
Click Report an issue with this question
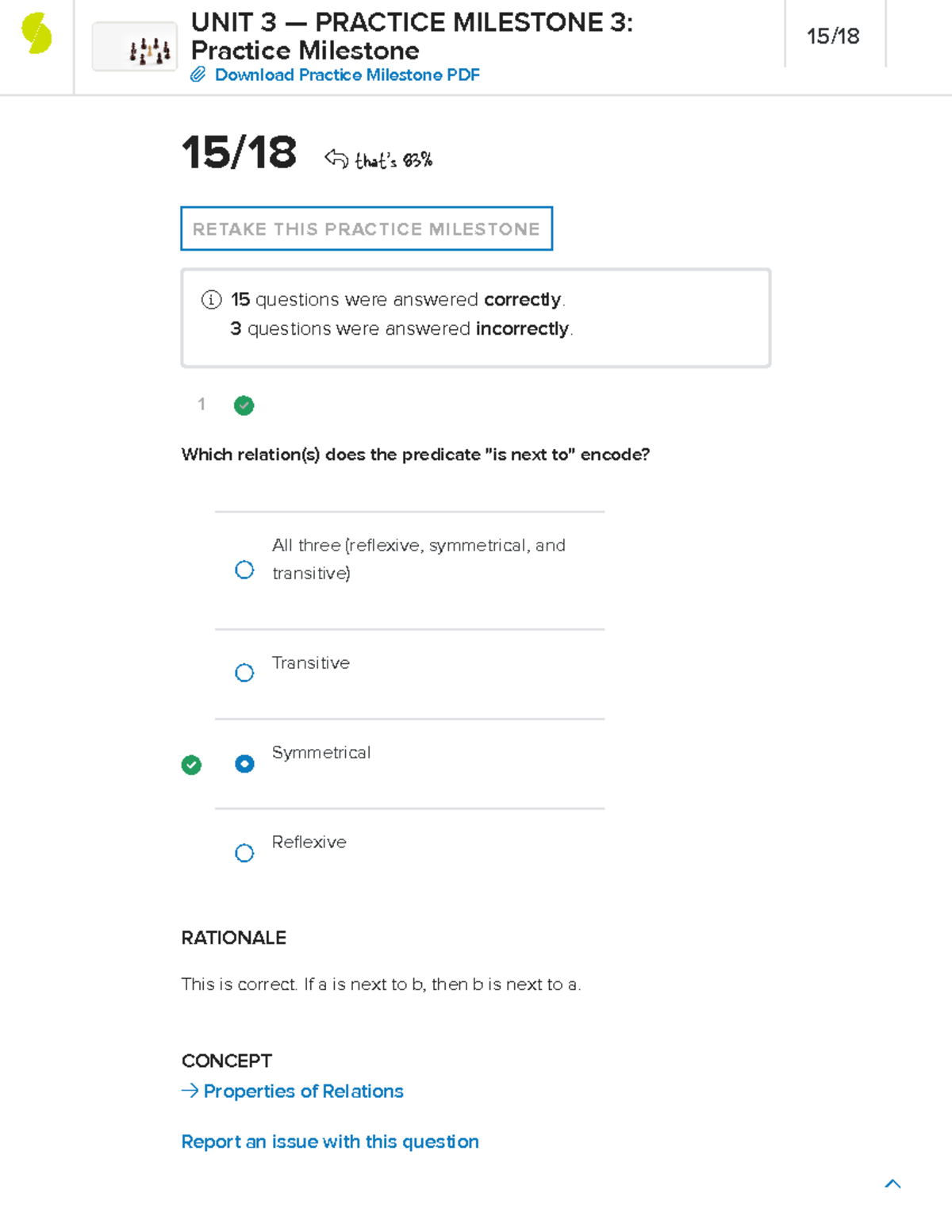tap(330, 1142)
